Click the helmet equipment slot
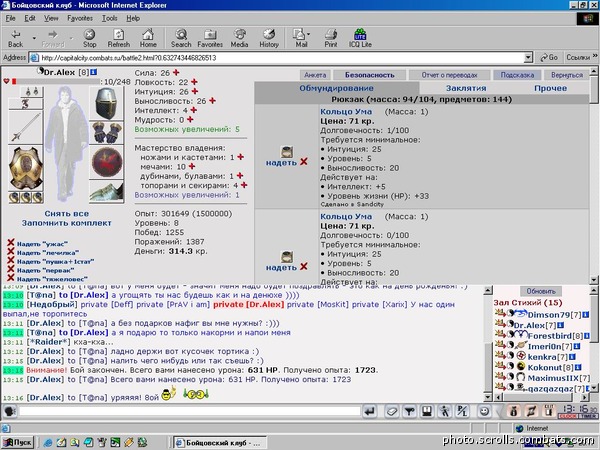 click(106, 103)
